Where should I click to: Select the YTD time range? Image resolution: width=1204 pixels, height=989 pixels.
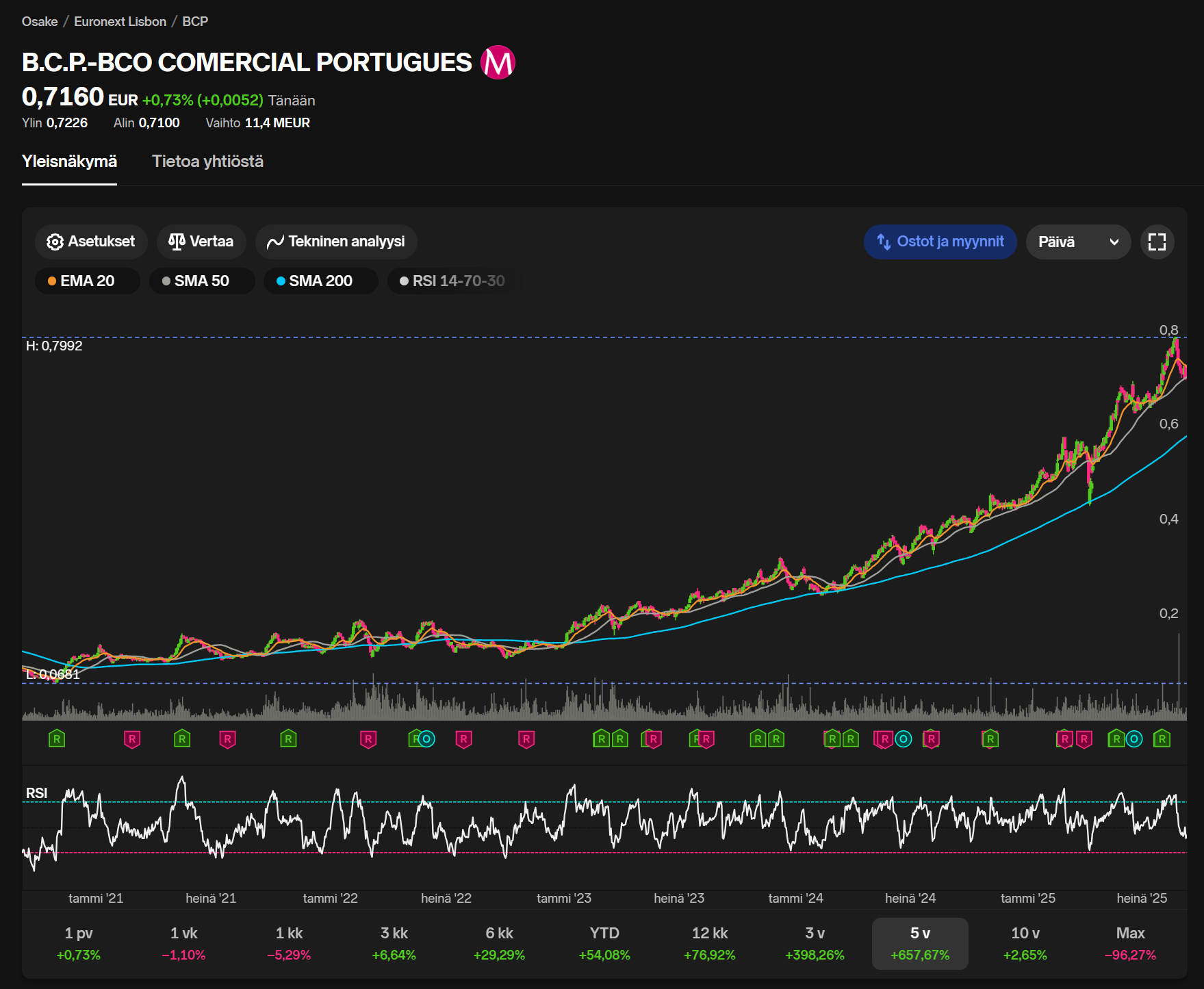(604, 943)
